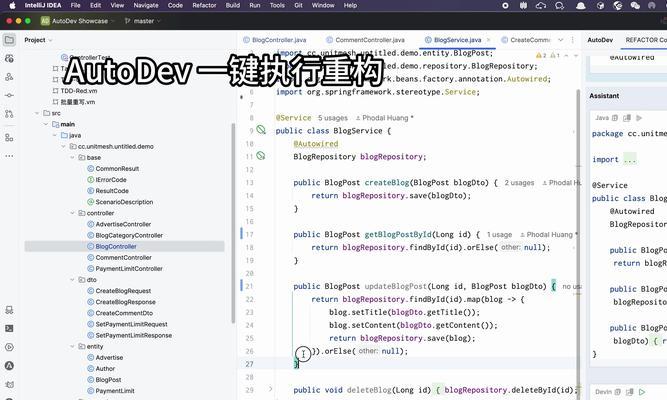Image resolution: width=667 pixels, height=400 pixels.
Task: Jump to previous highlighted error arrow
Action: (x=566, y=55)
